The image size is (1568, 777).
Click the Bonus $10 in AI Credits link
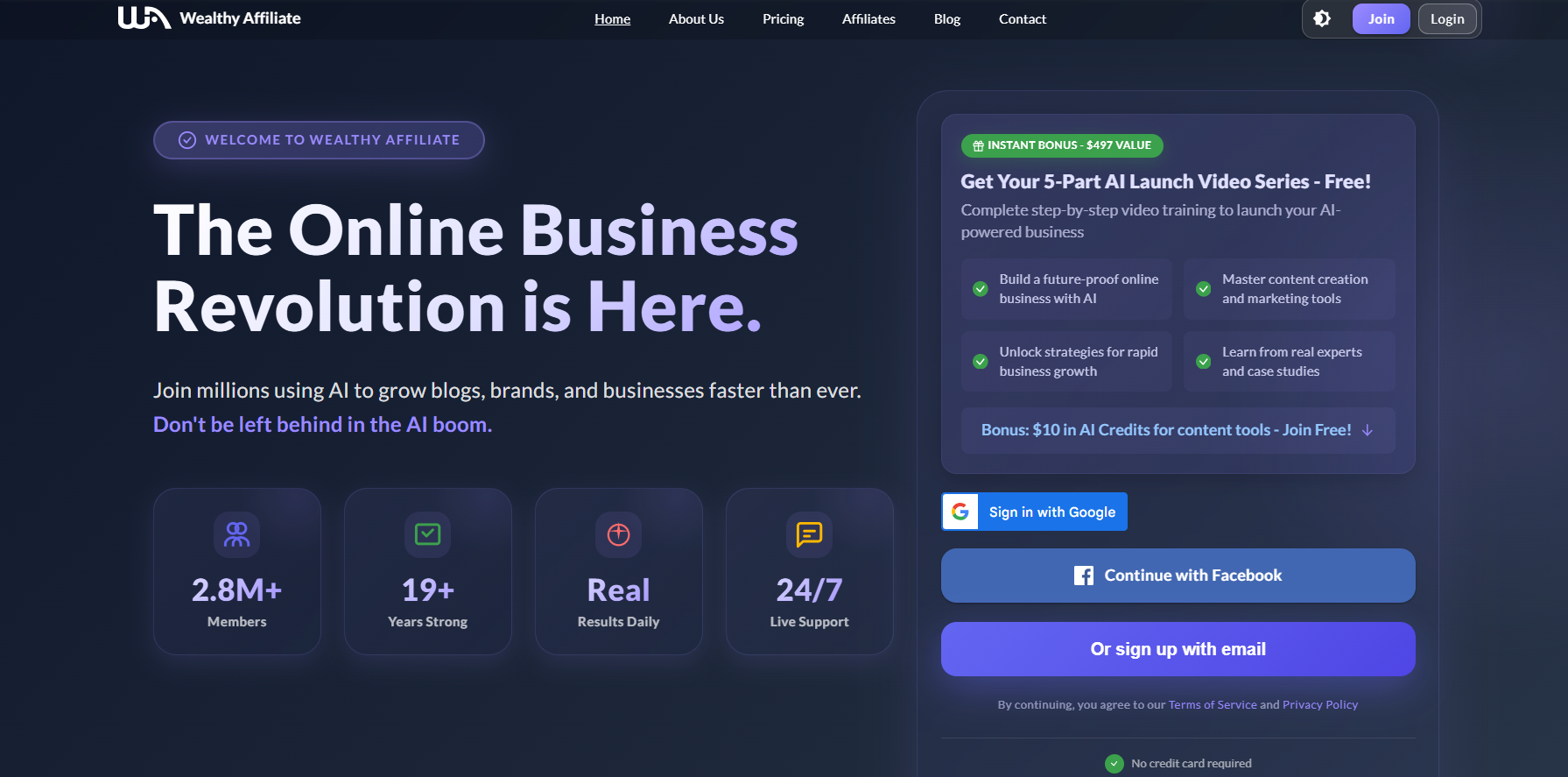click(1178, 430)
